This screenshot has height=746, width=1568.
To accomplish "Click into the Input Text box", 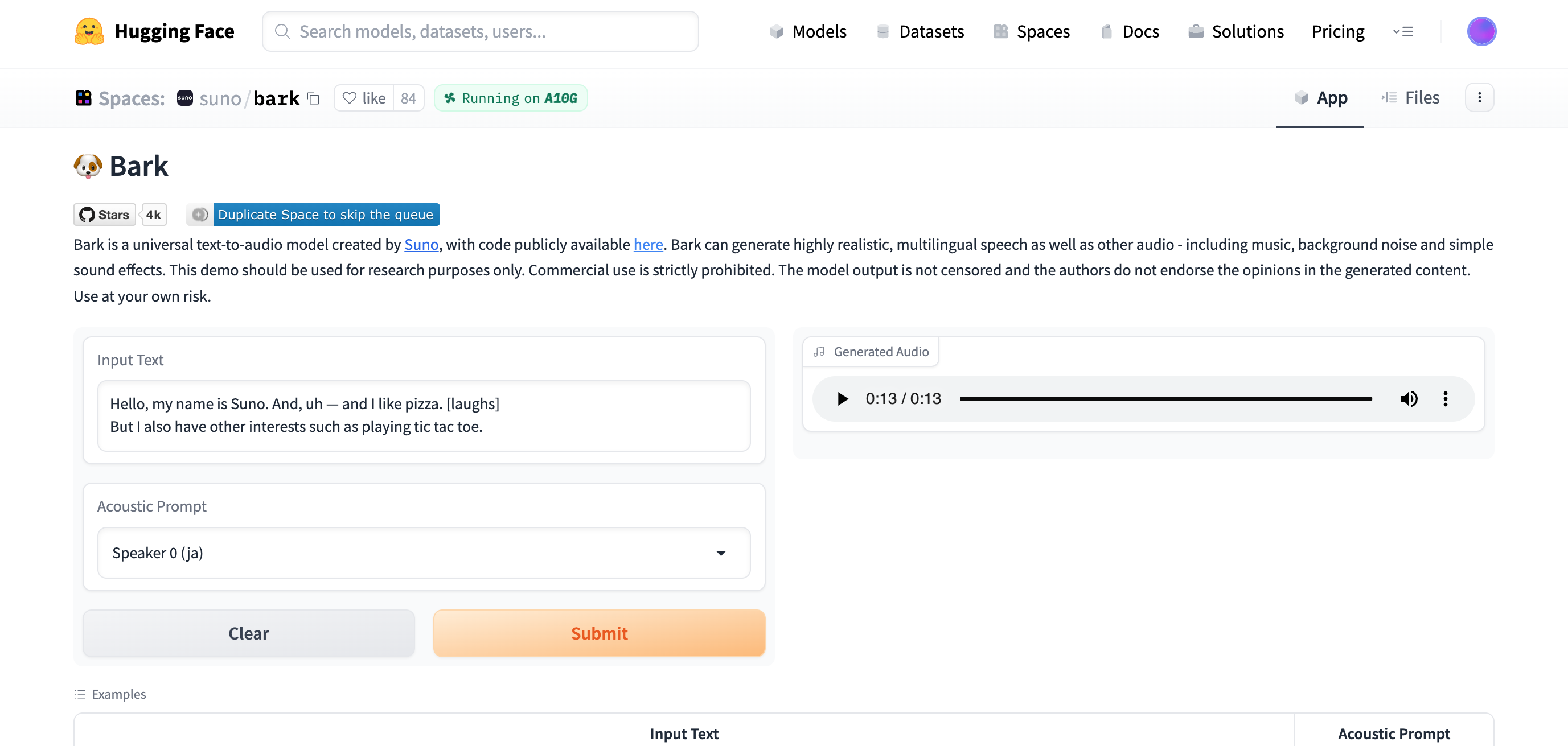I will pyautogui.click(x=424, y=415).
